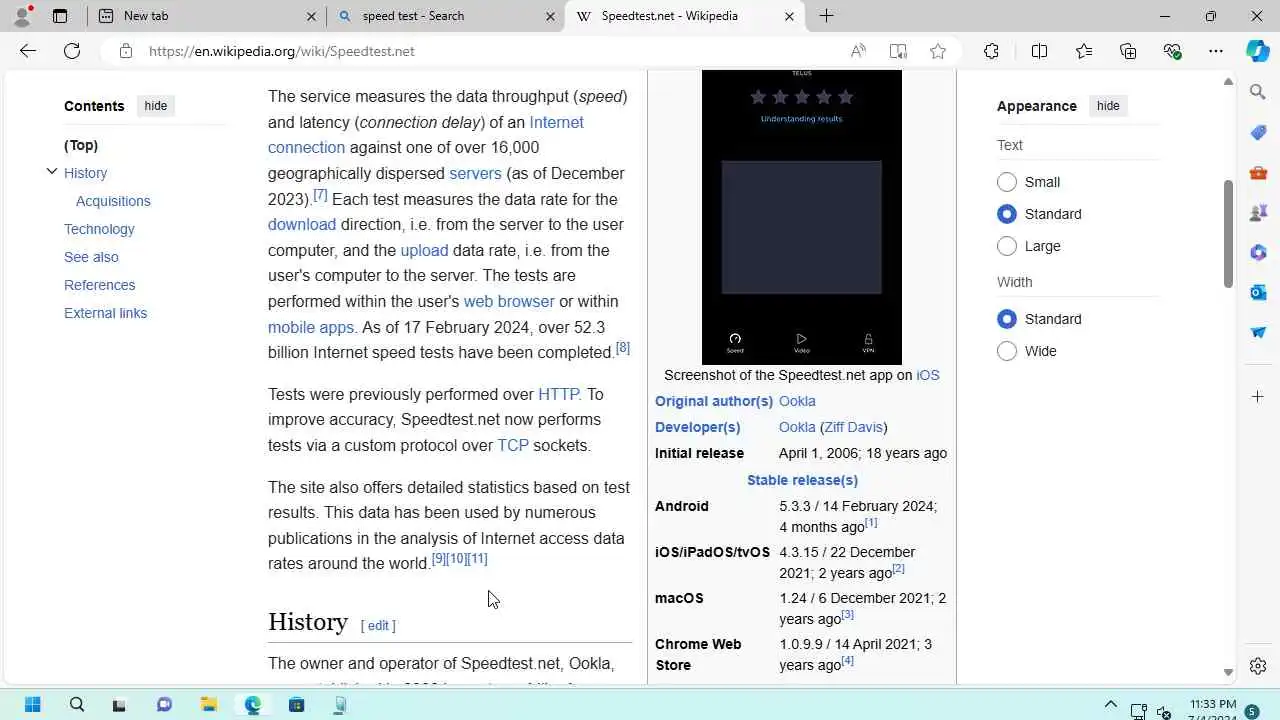Image resolution: width=1280 pixels, height=720 pixels.
Task: Switch to speed test - Search tab
Action: [x=445, y=16]
